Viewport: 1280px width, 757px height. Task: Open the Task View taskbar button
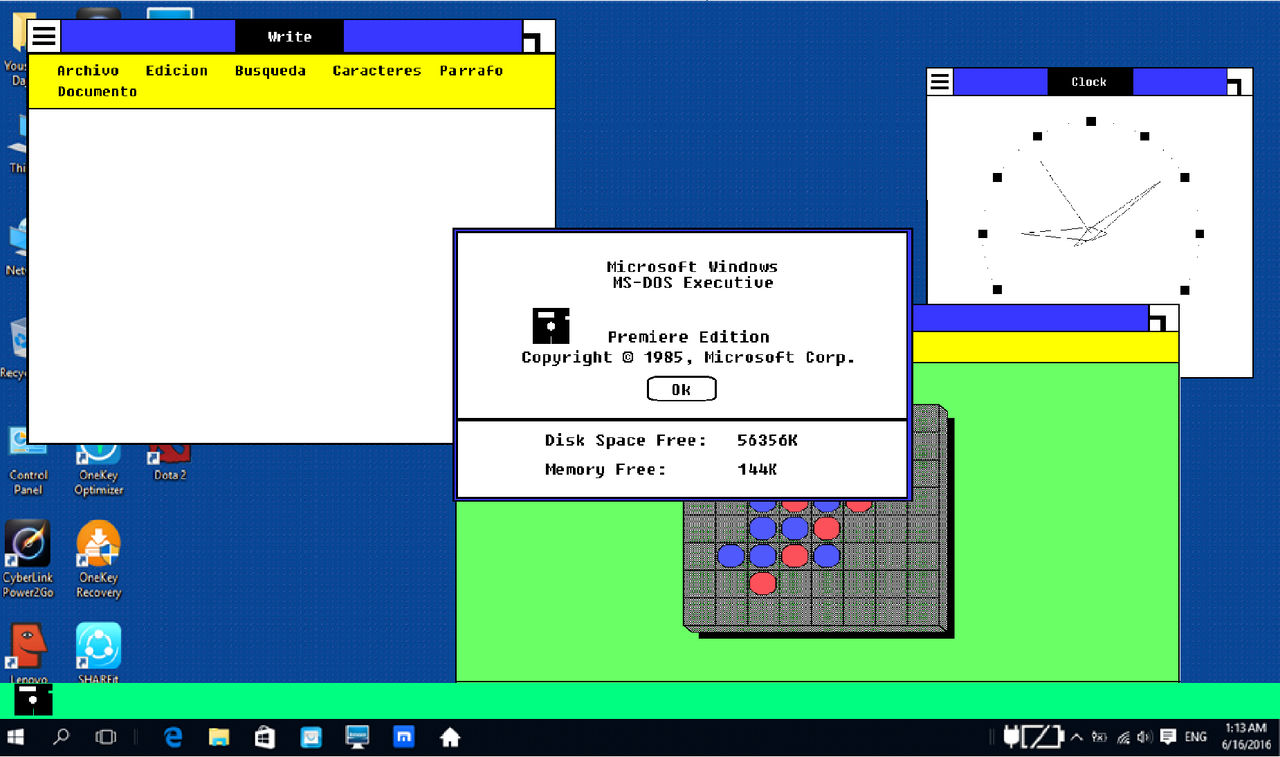105,737
